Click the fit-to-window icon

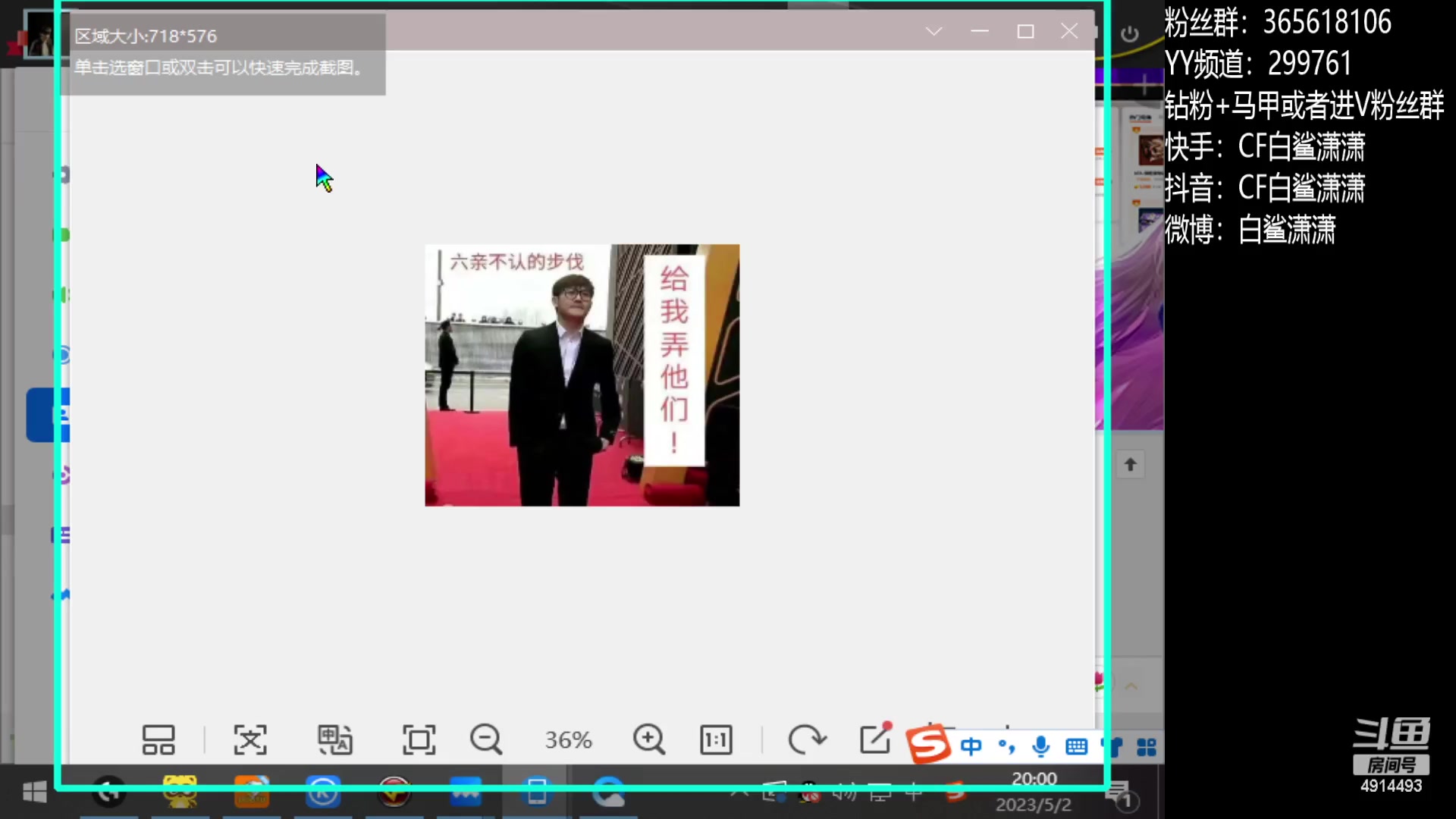pos(419,739)
